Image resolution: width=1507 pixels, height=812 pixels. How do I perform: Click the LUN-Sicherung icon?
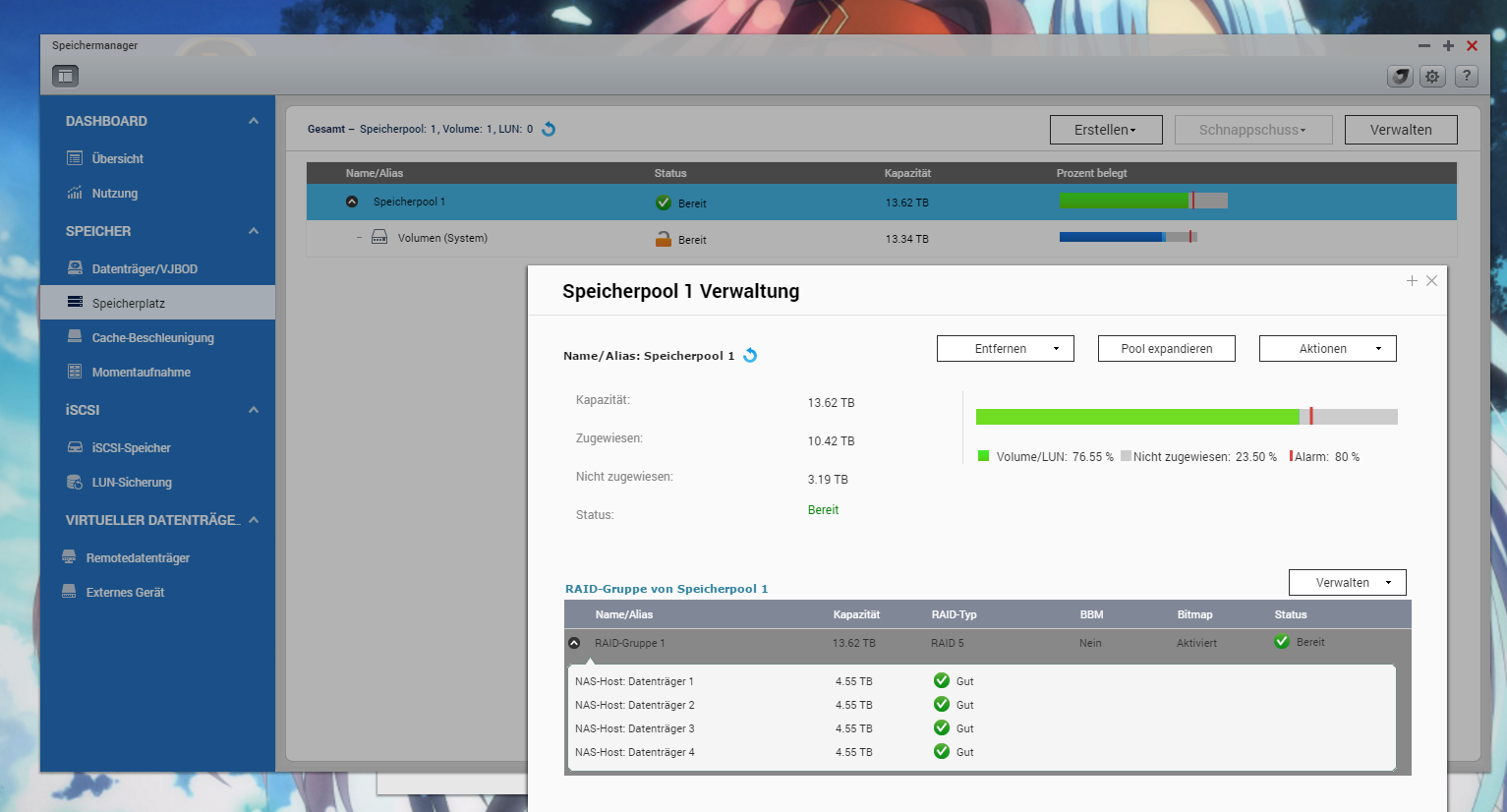point(74,482)
